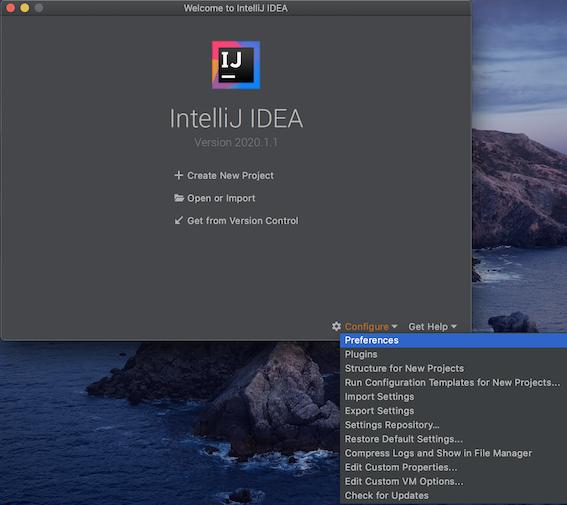Close the Welcome to IntelliJ IDEA window

tap(10, 8)
